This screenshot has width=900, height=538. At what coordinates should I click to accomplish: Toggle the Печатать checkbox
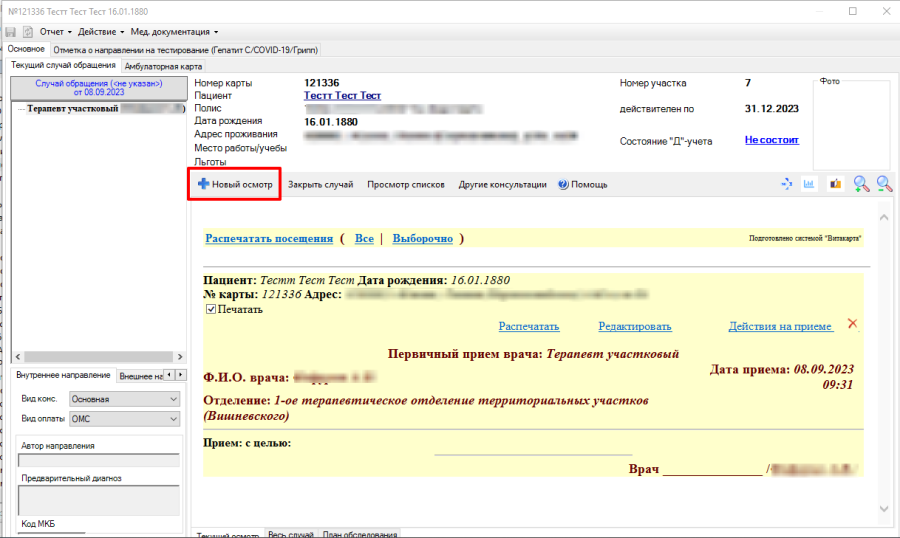(210, 310)
